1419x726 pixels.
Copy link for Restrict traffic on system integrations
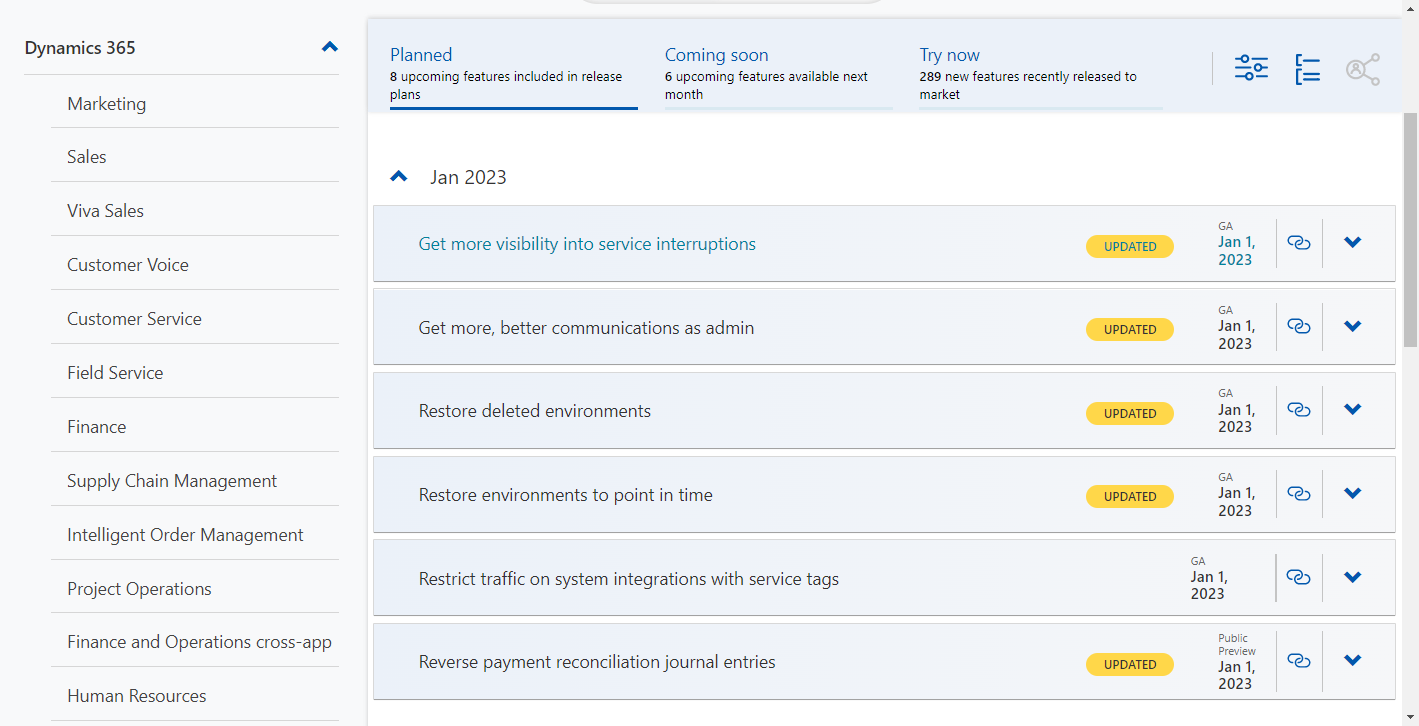point(1298,577)
